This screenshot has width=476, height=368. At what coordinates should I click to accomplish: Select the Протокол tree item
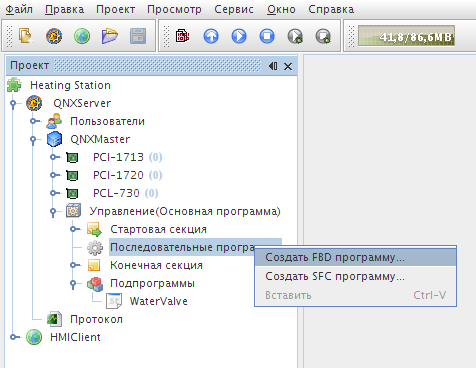coord(96,319)
